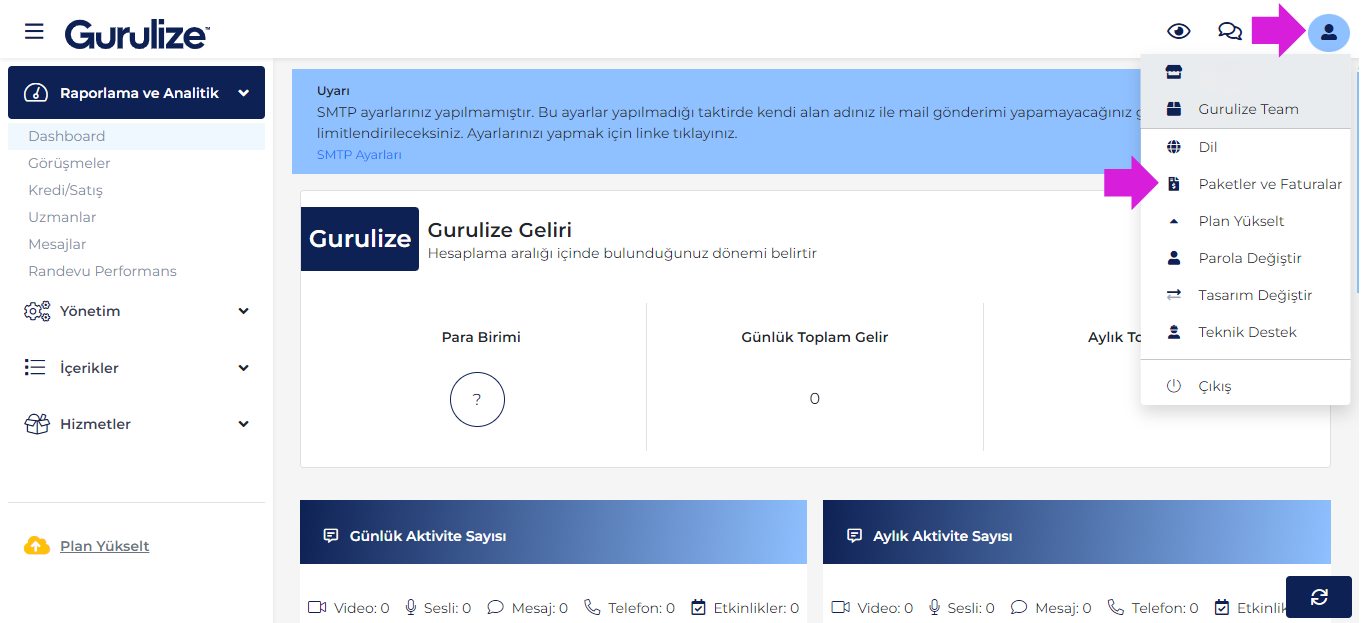
Task: Click the user profile avatar icon
Action: point(1328,32)
